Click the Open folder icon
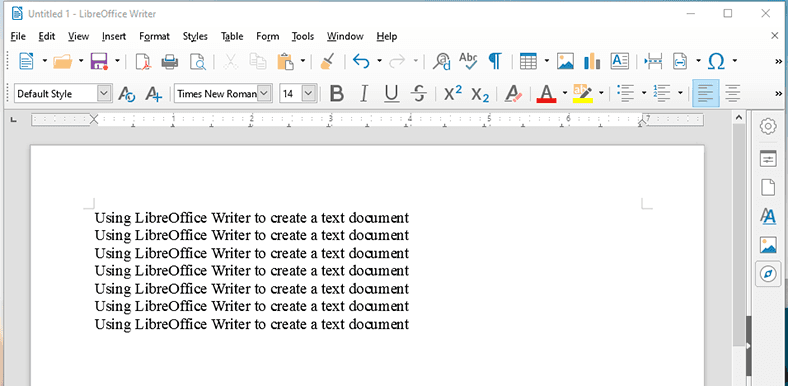Viewport: 788px width, 386px height. [63, 61]
